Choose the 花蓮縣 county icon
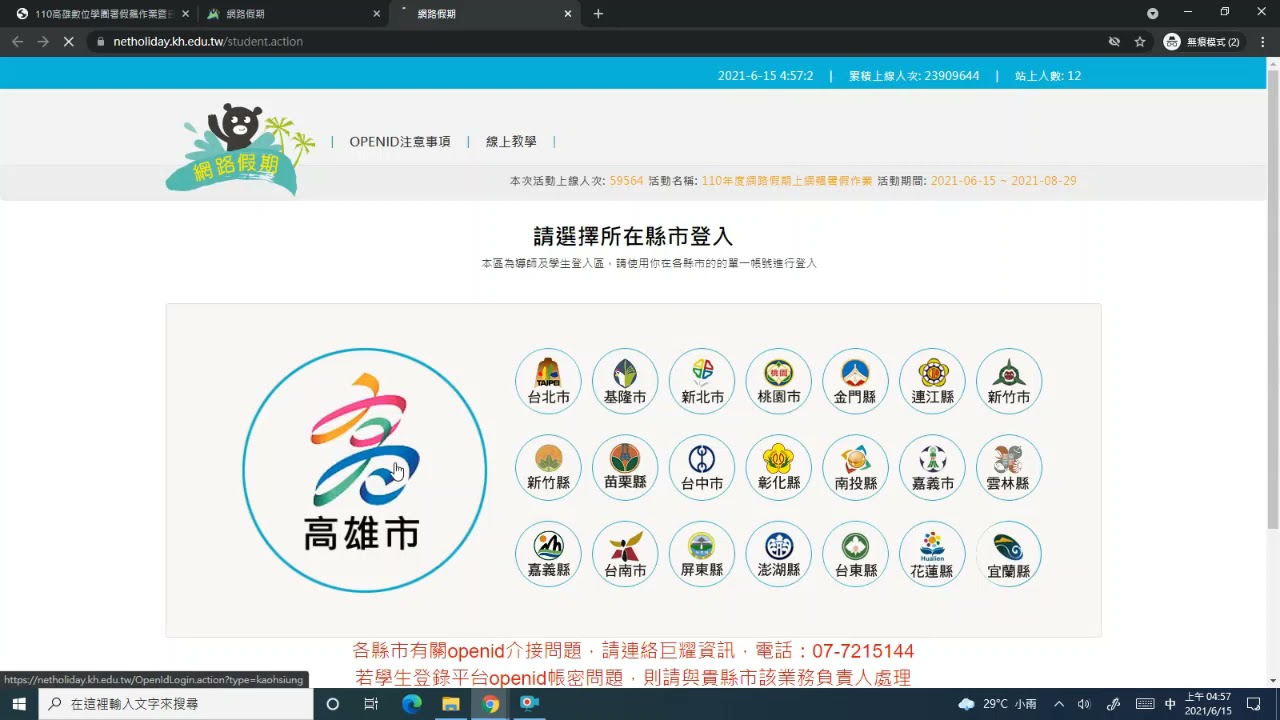Screen dimensions: 1280x720 pos(932,554)
